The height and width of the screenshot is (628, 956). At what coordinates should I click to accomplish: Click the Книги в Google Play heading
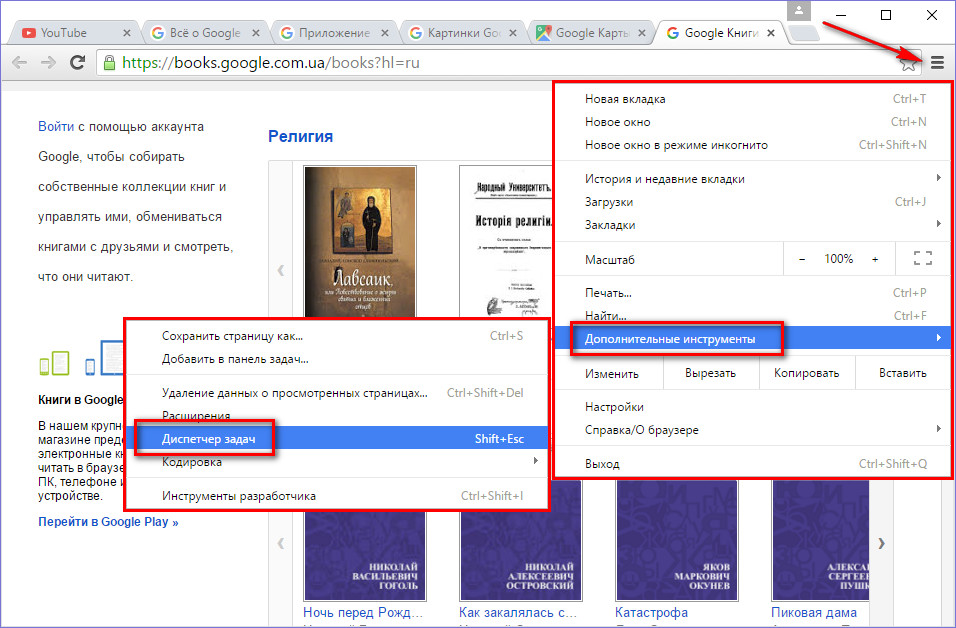click(x=80, y=400)
